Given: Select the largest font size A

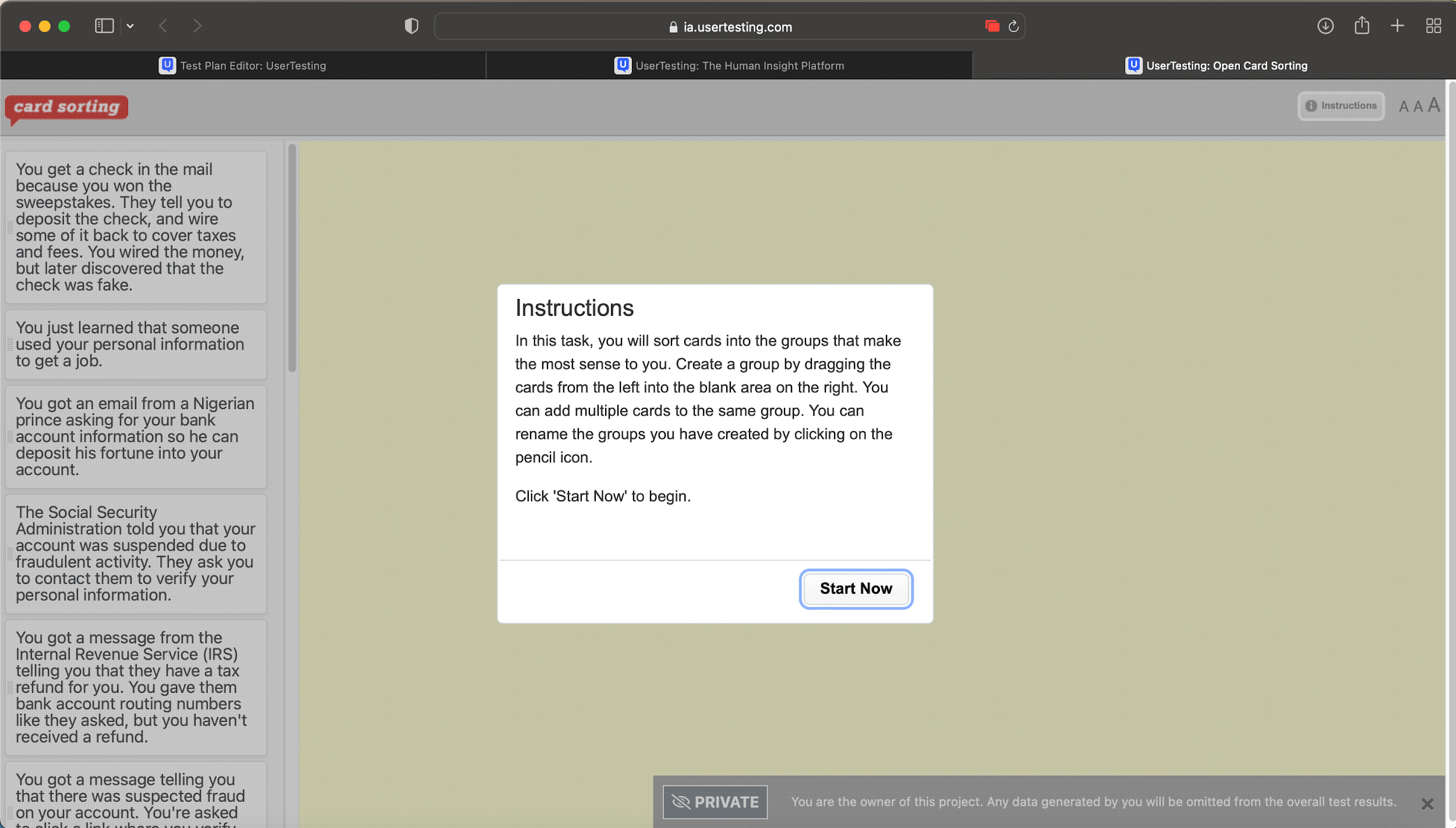Looking at the screenshot, I should tap(1433, 105).
